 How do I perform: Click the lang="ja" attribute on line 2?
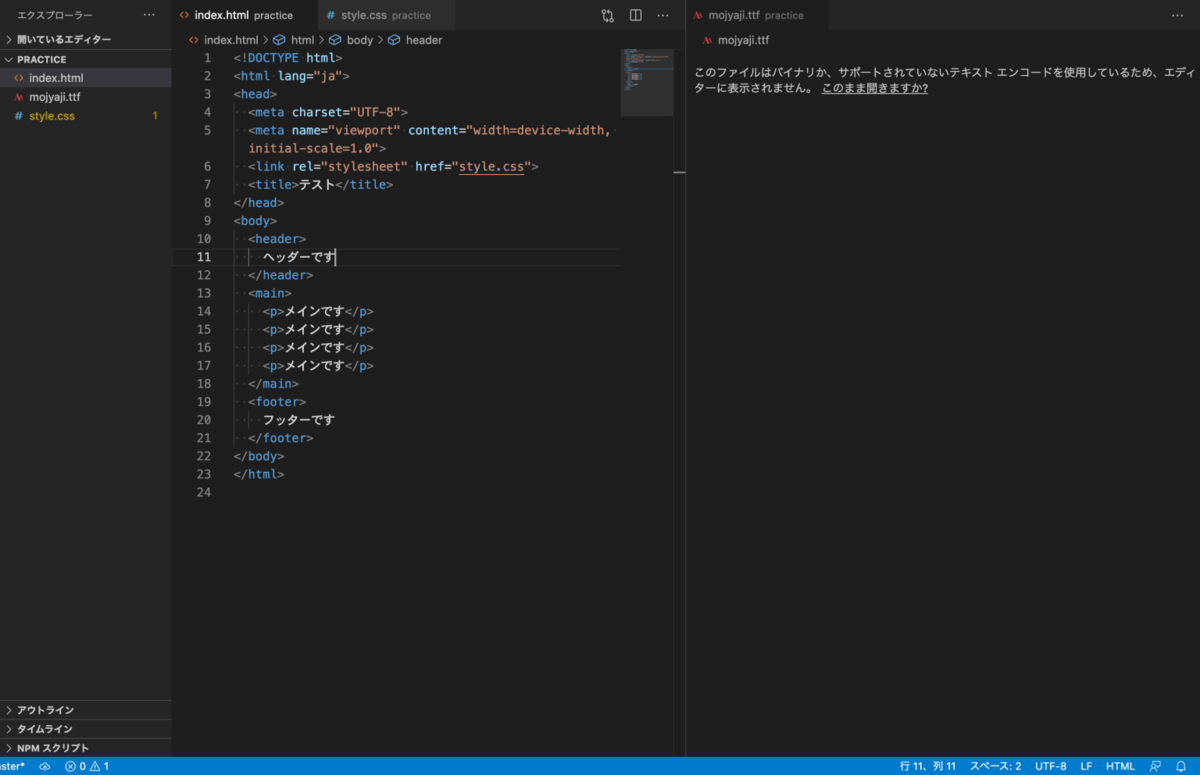click(310, 76)
